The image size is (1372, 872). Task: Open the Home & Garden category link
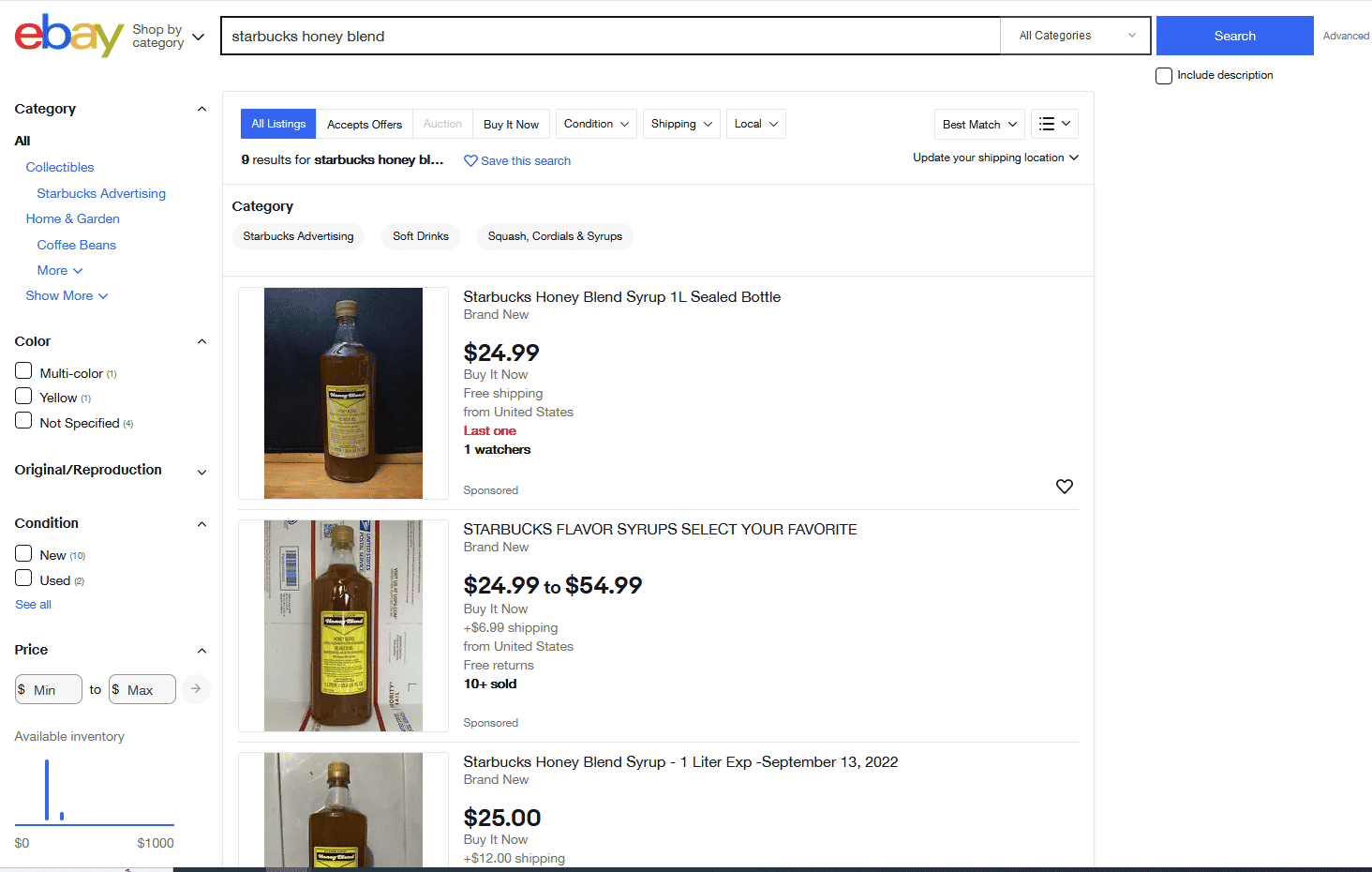[x=72, y=218]
